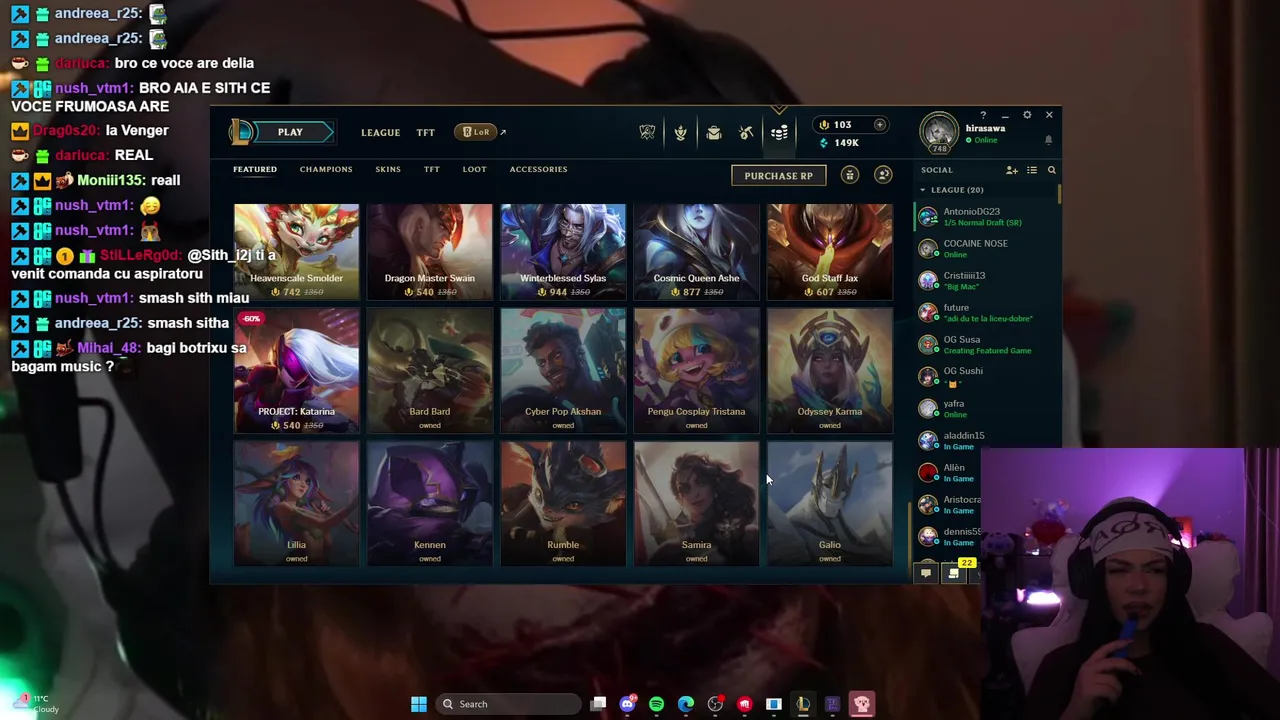Click the plus icon to add RP
Screen dimensions: 1280x720
(x=879, y=125)
